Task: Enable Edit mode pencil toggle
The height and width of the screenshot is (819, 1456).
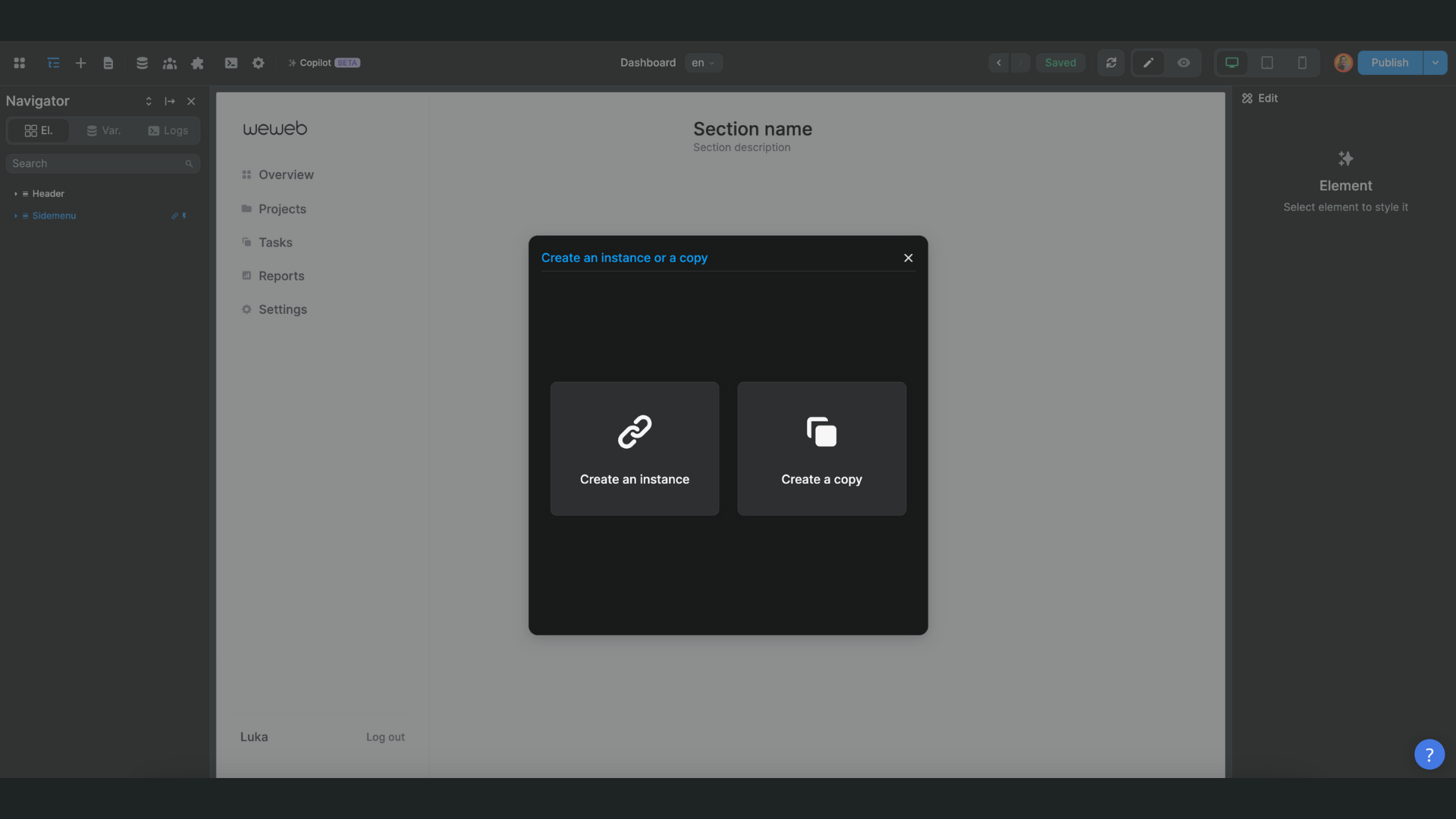Action: pos(1148,63)
